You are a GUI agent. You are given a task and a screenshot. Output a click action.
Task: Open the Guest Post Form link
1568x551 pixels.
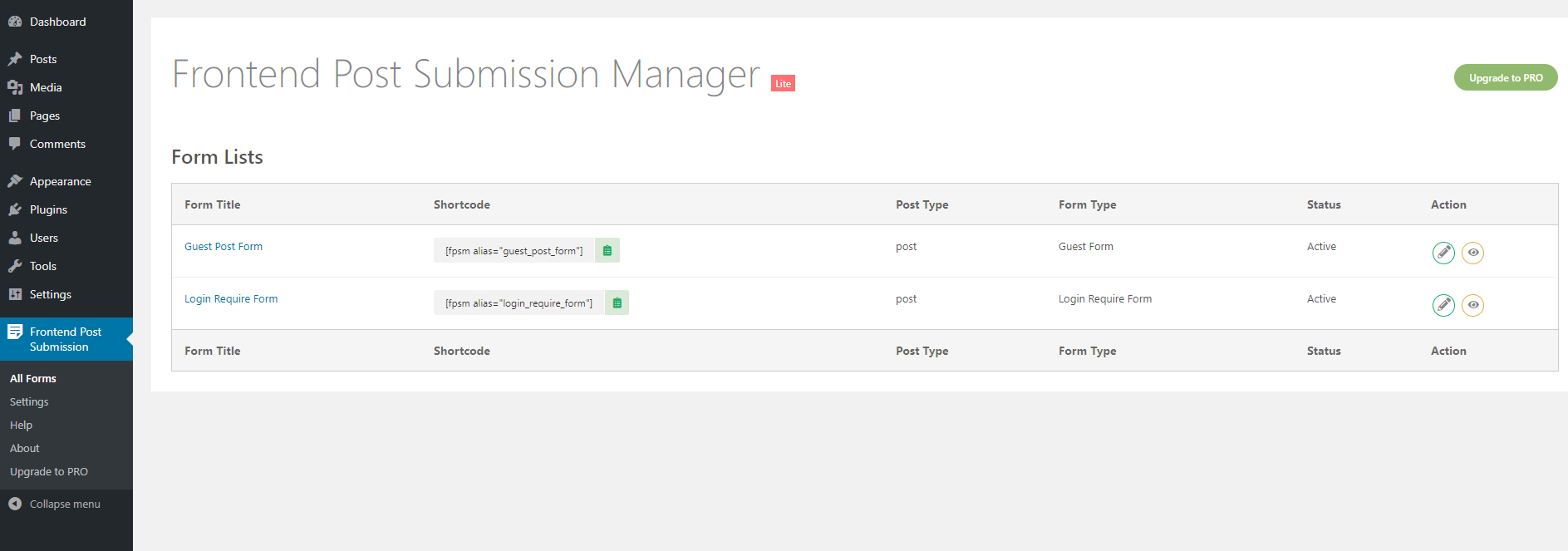[224, 246]
